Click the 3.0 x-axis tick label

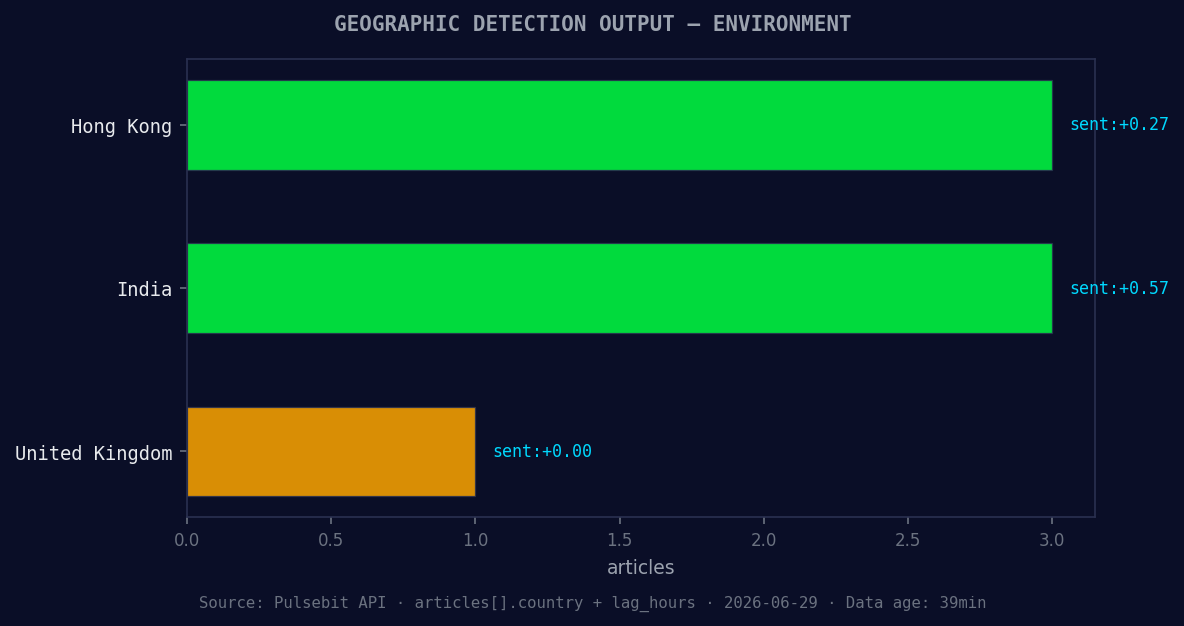[1052, 540]
